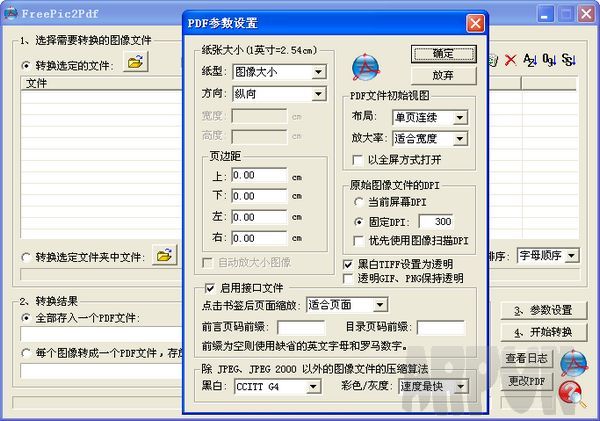Click the fixed DPI value field 300
Screen dimensions: 600x421
436,222
